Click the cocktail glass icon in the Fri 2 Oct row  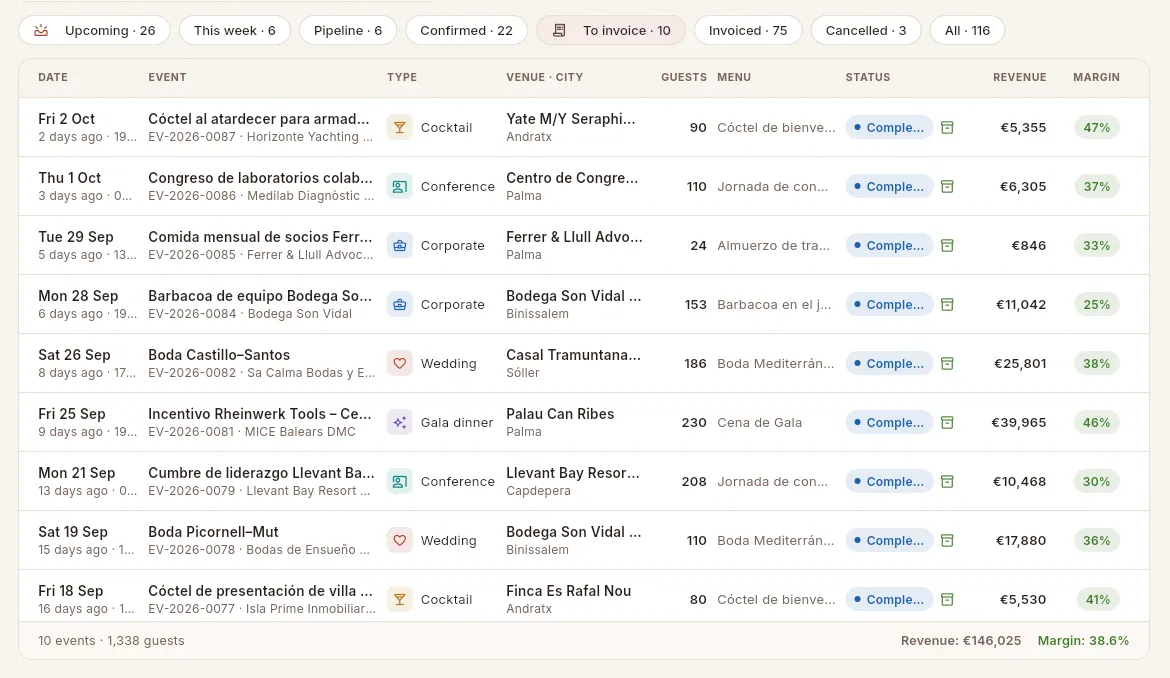pos(400,128)
